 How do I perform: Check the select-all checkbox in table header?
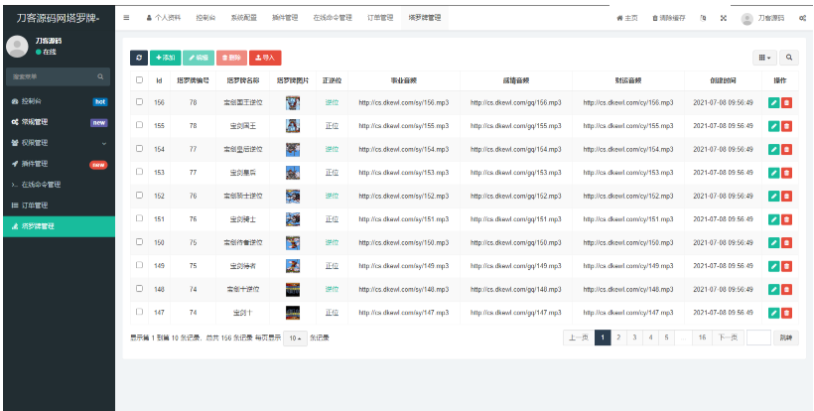[140, 79]
